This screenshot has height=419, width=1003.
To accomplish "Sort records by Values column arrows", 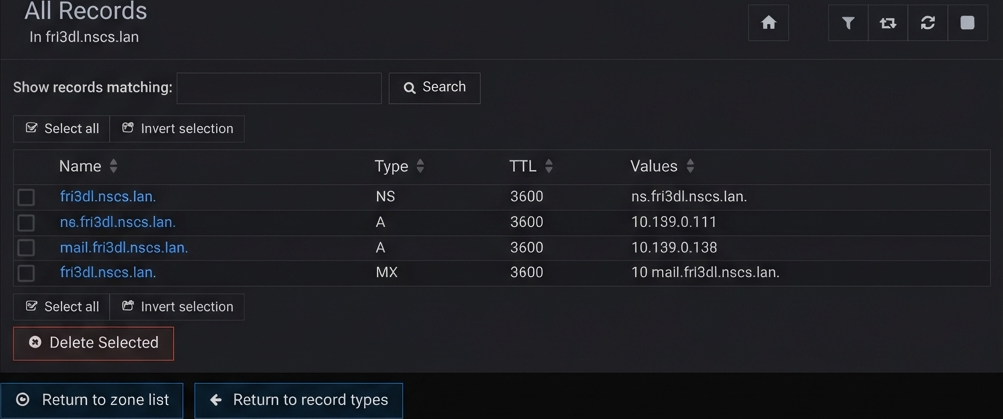I will [690, 166].
